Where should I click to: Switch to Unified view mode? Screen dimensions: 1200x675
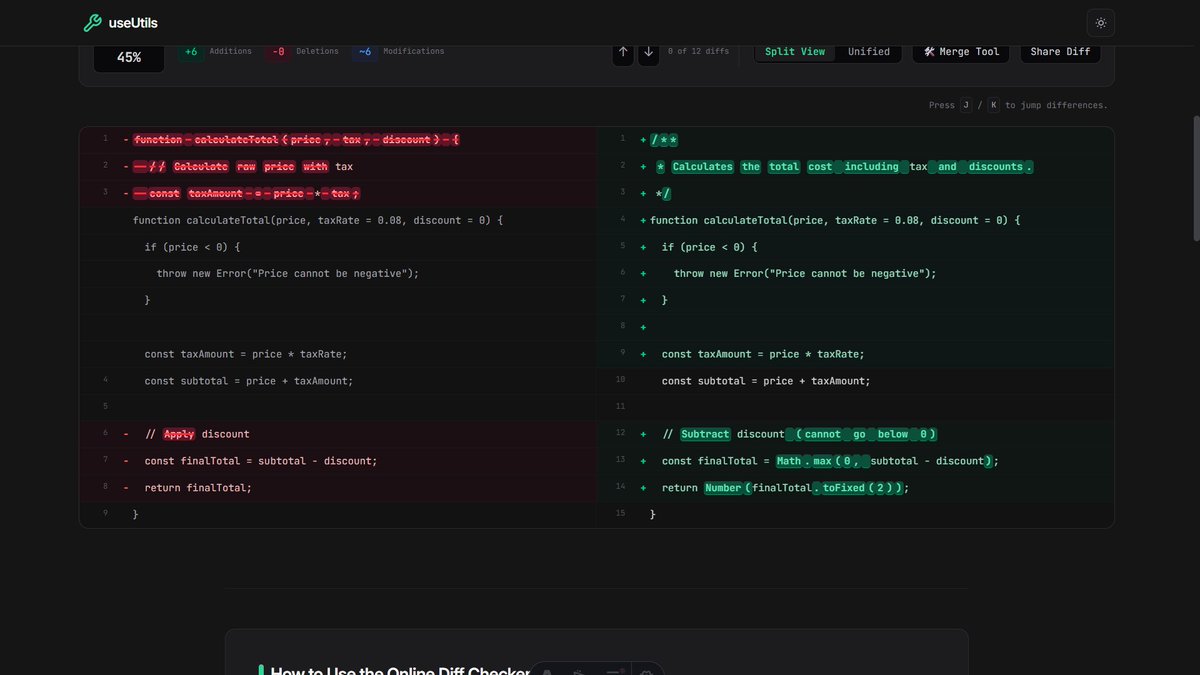(869, 52)
